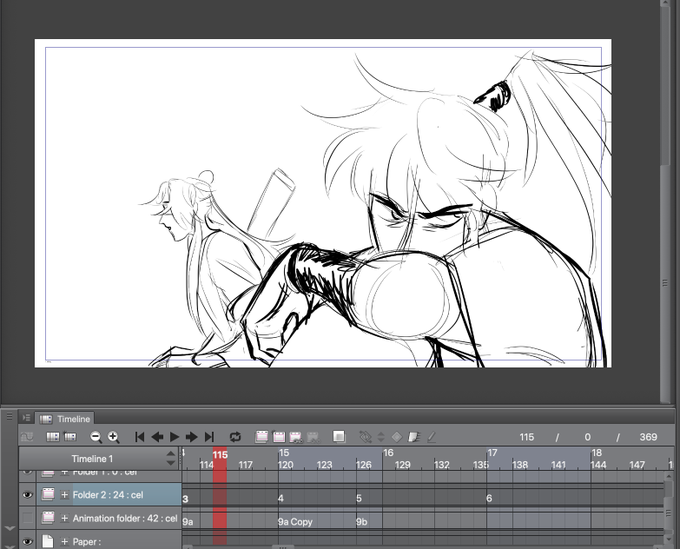Click the Paper layer page icon
Screen dimensions: 680x549
point(48,541)
